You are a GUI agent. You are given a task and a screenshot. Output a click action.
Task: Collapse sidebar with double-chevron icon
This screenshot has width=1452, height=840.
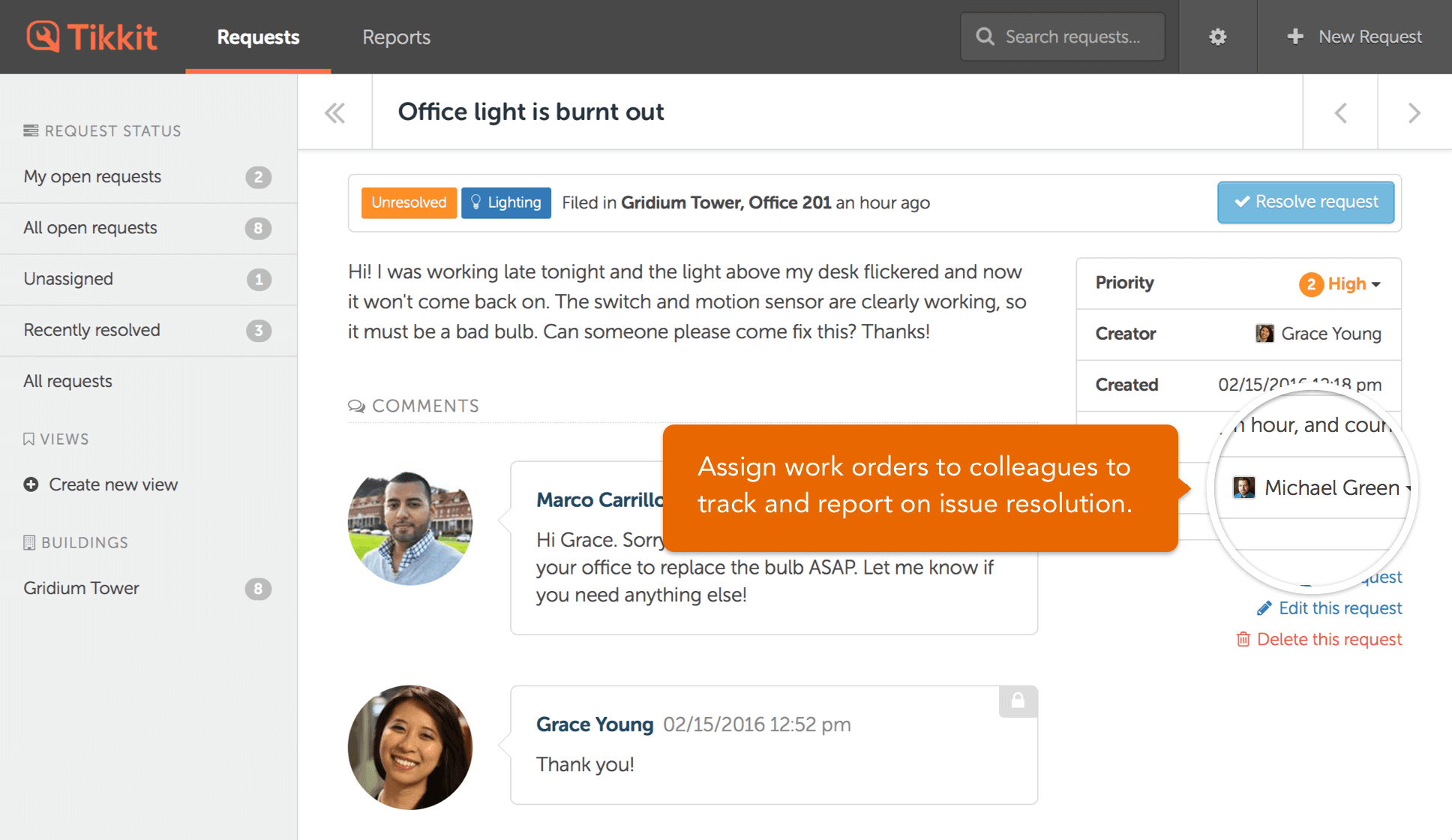(x=334, y=112)
